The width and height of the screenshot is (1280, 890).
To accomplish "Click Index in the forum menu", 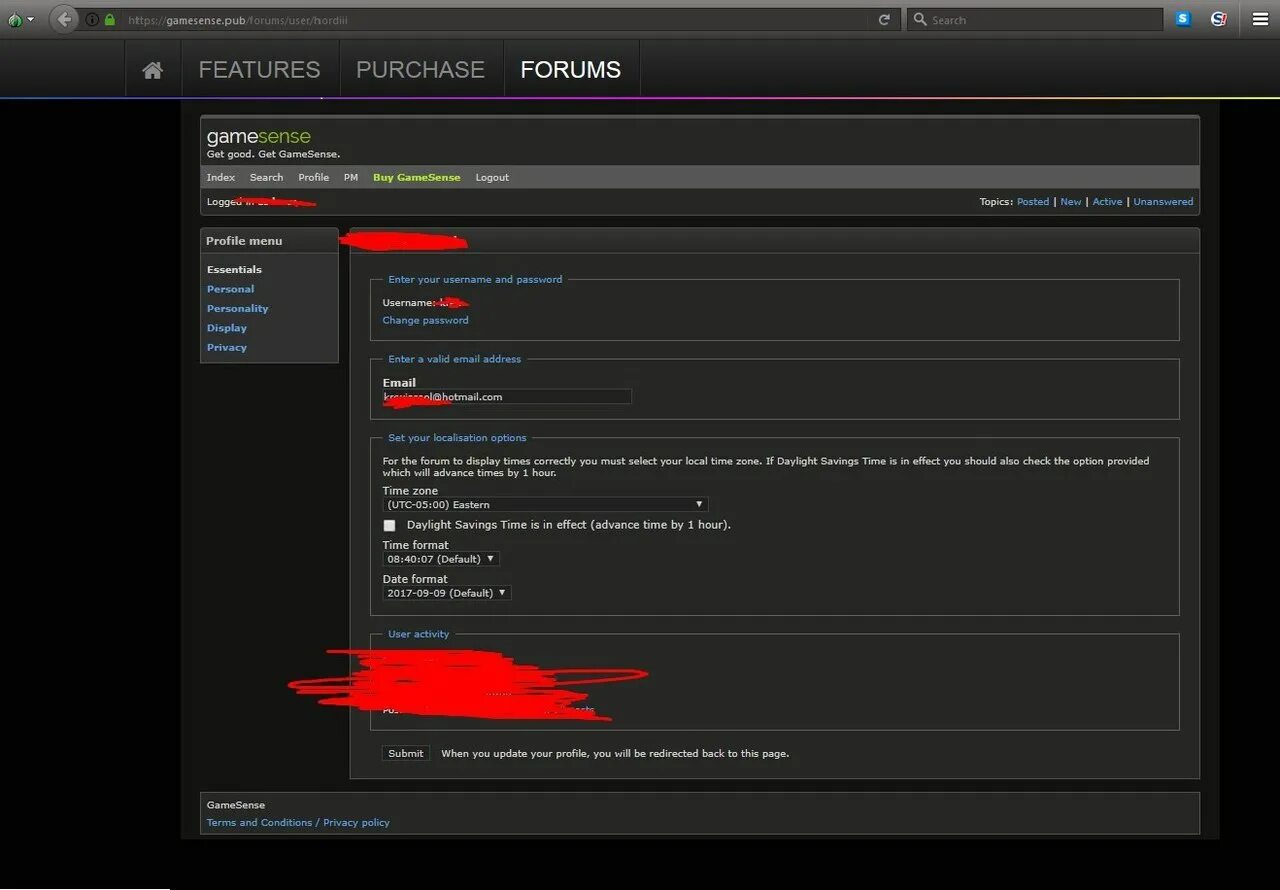I will tap(221, 177).
